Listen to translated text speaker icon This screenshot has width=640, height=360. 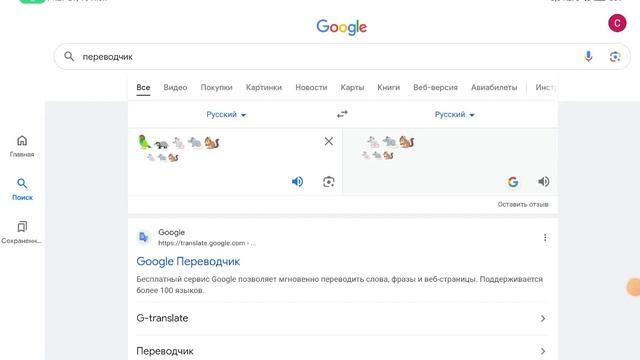[x=543, y=182]
